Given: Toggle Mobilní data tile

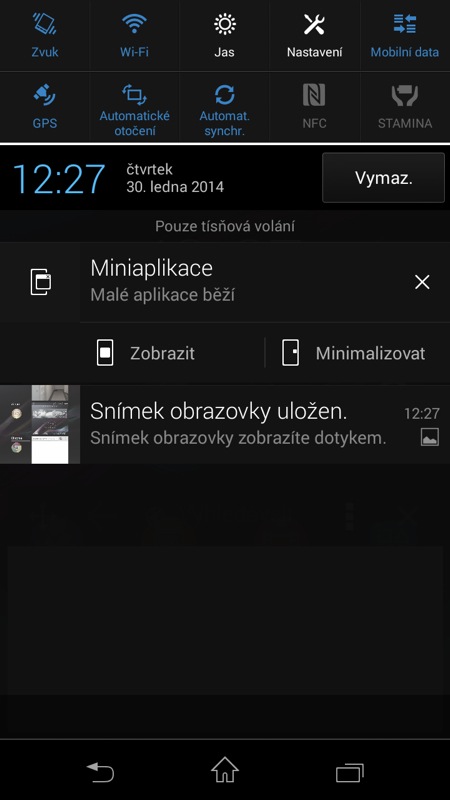Looking at the screenshot, I should click(405, 35).
